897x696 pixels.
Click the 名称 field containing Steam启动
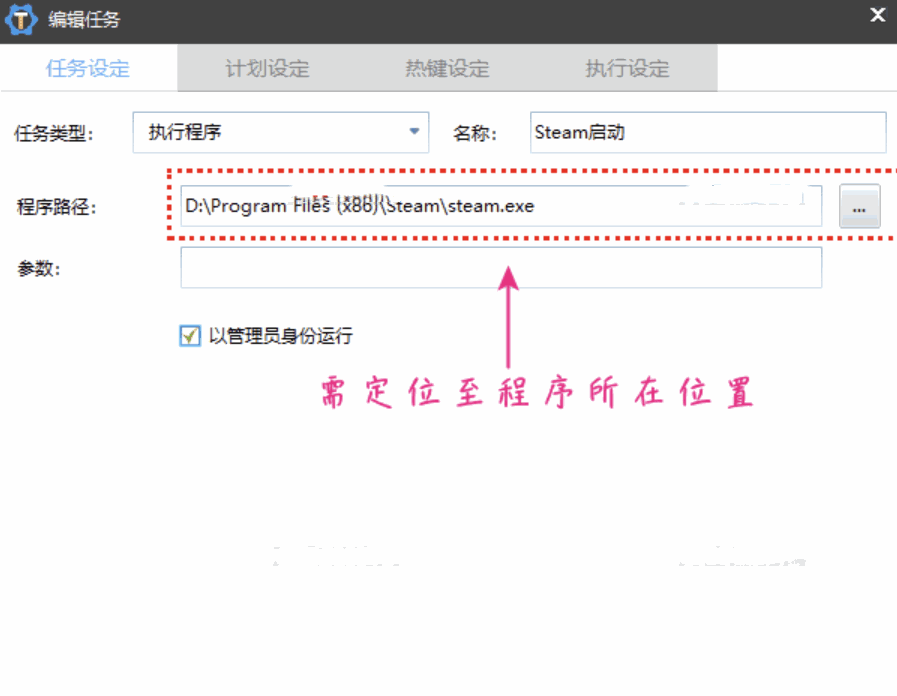[706, 132]
